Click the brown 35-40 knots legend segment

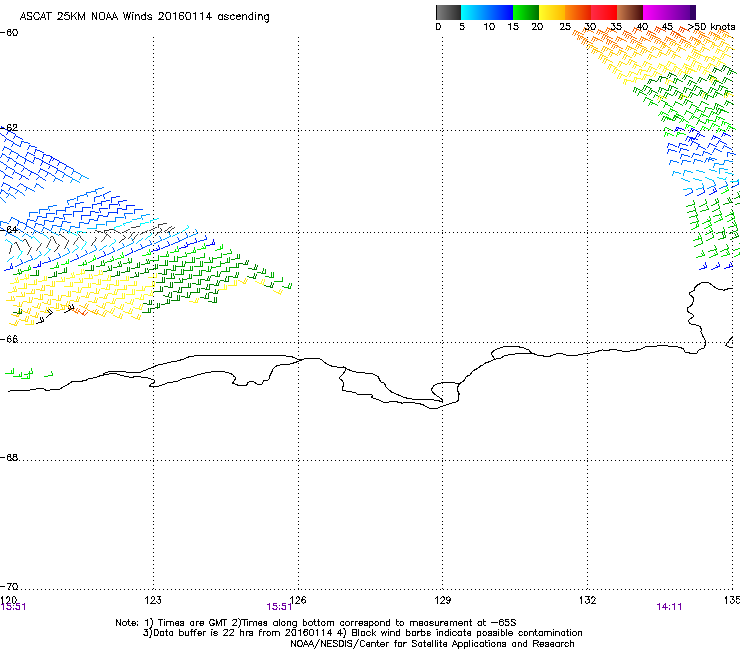630,12
